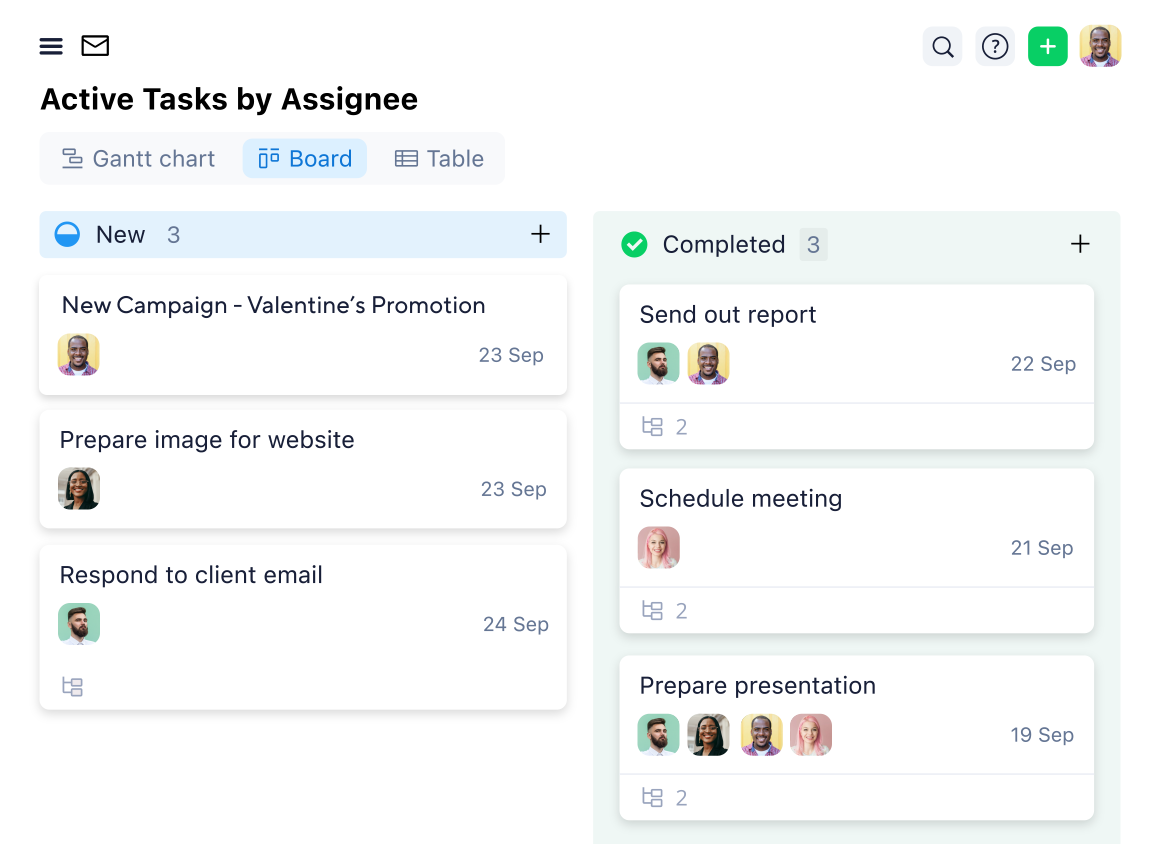Viewport: 1160px width, 844px height.
Task: Click bearded man avatar on Send out report
Action: click(x=658, y=364)
